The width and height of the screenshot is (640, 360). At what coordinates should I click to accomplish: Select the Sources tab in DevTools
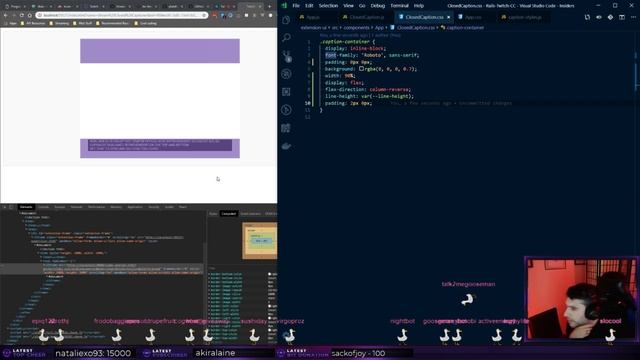tap(60, 207)
